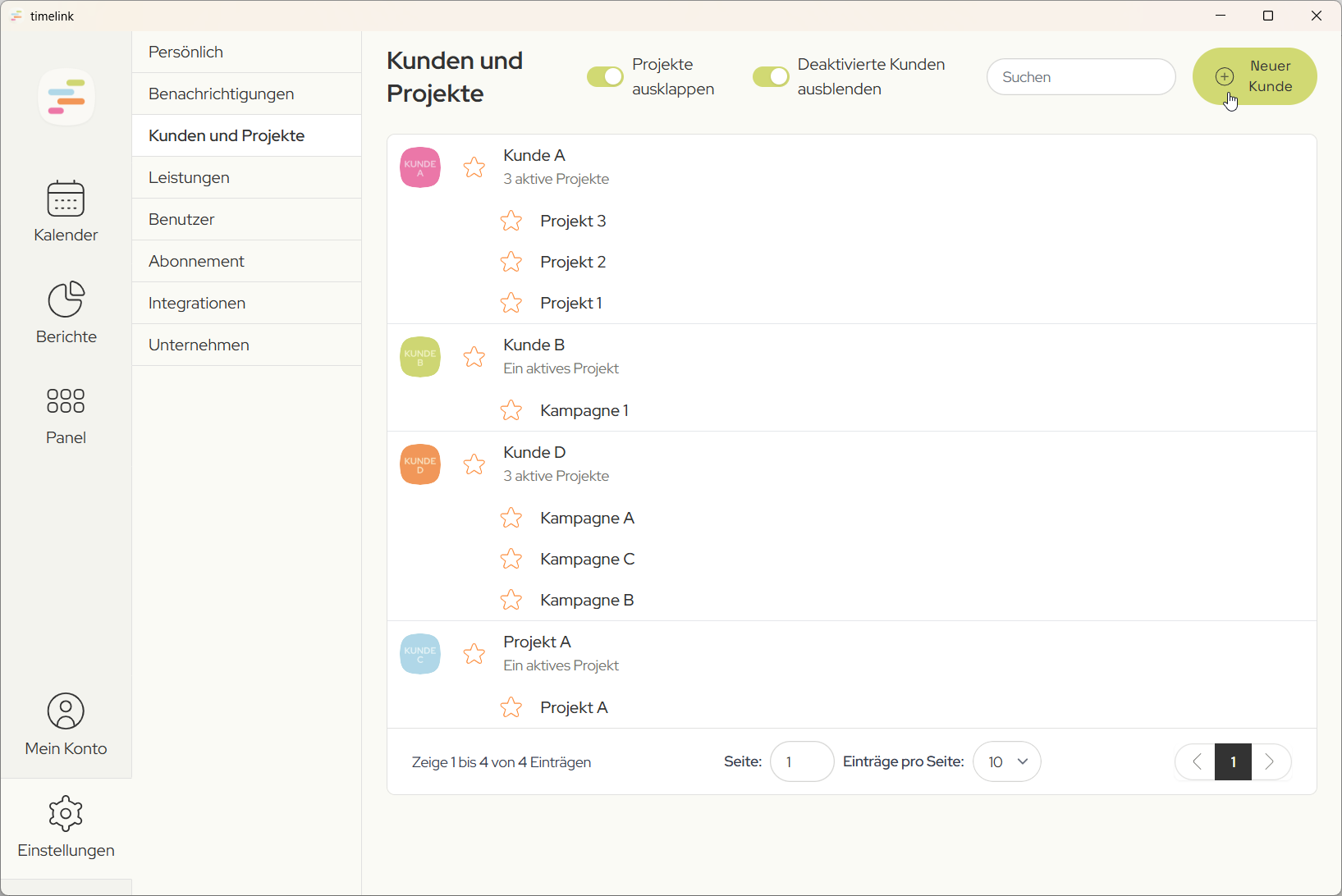This screenshot has width=1342, height=896.
Task: Open the Kalender view
Action: [66, 212]
